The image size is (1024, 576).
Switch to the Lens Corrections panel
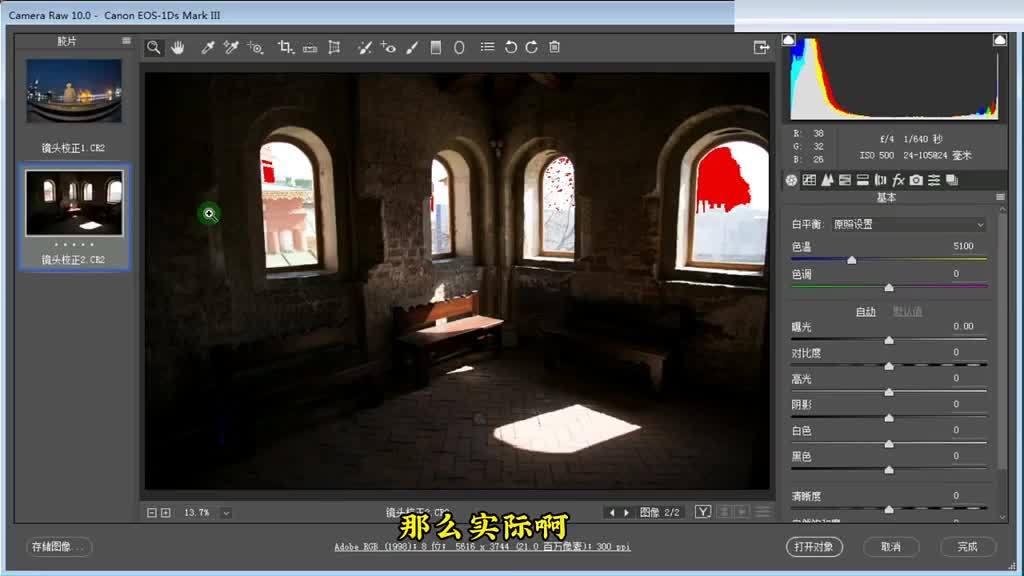(x=881, y=180)
